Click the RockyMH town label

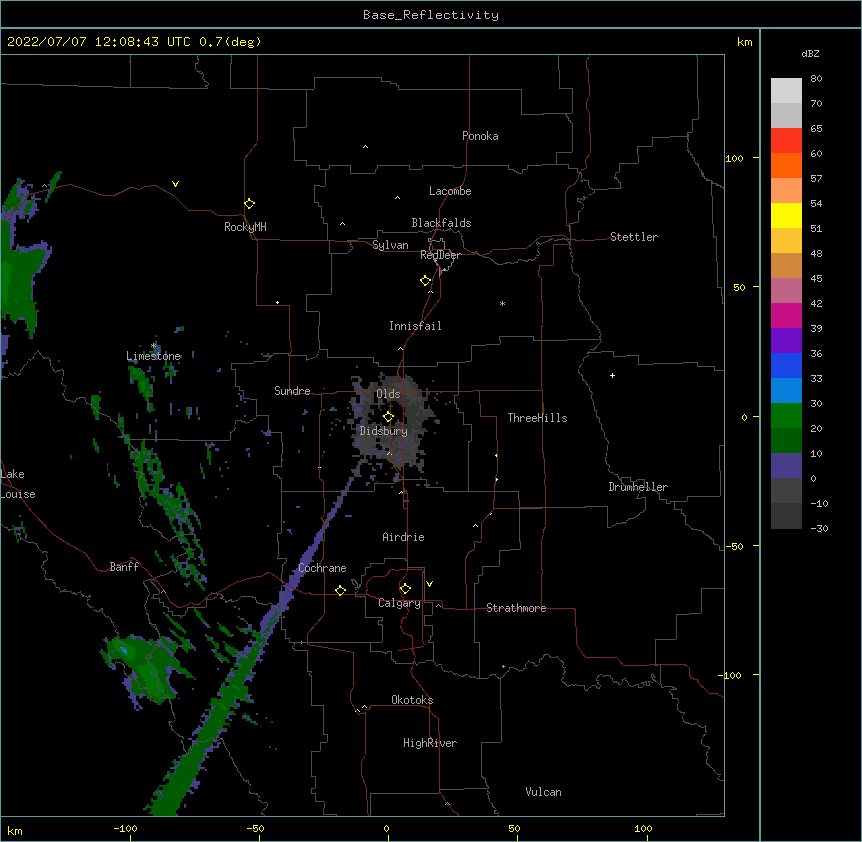(x=245, y=227)
